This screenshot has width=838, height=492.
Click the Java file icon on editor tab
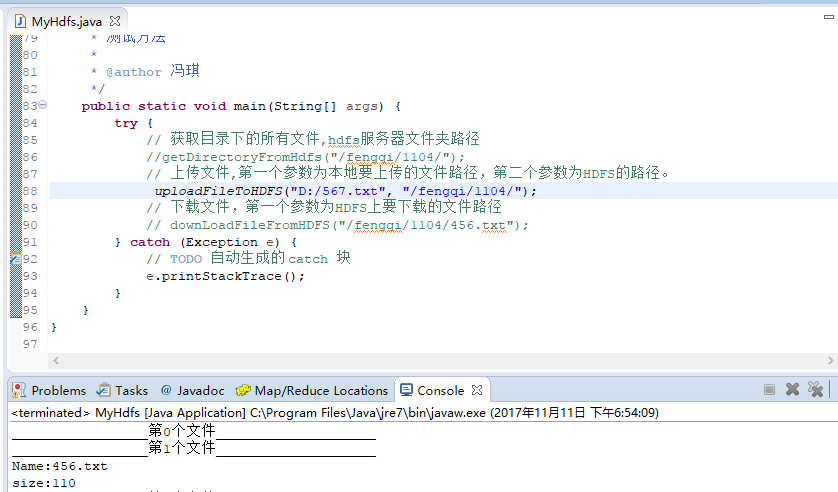click(x=20, y=21)
